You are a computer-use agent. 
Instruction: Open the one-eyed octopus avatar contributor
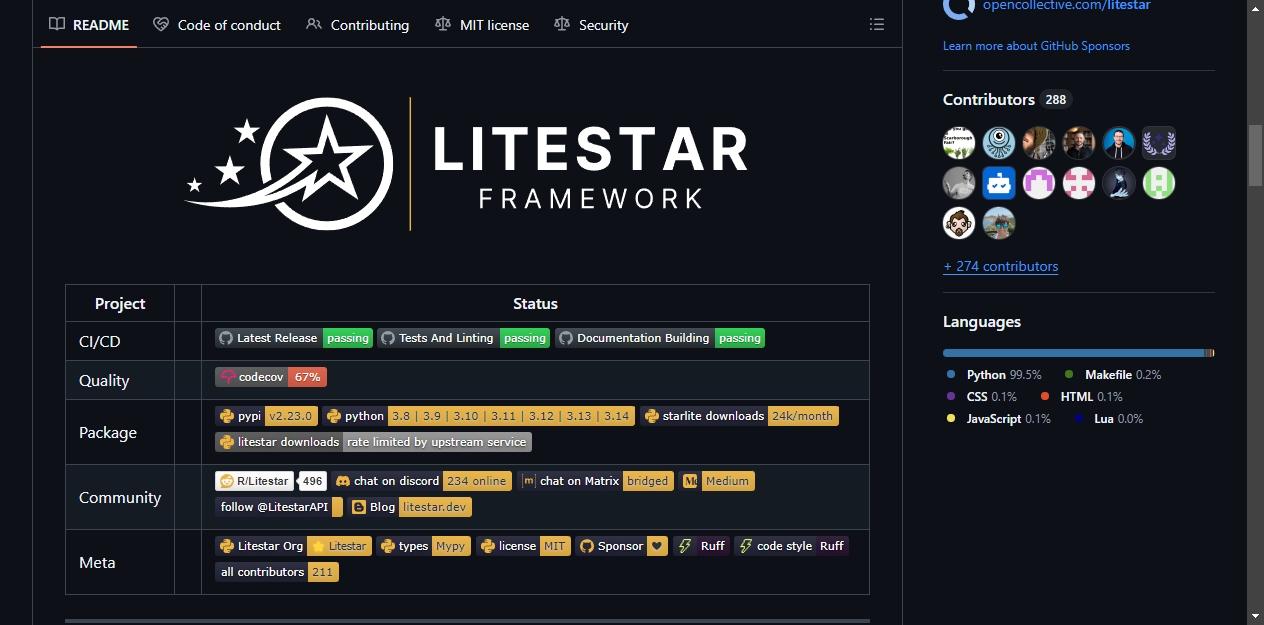point(999,143)
